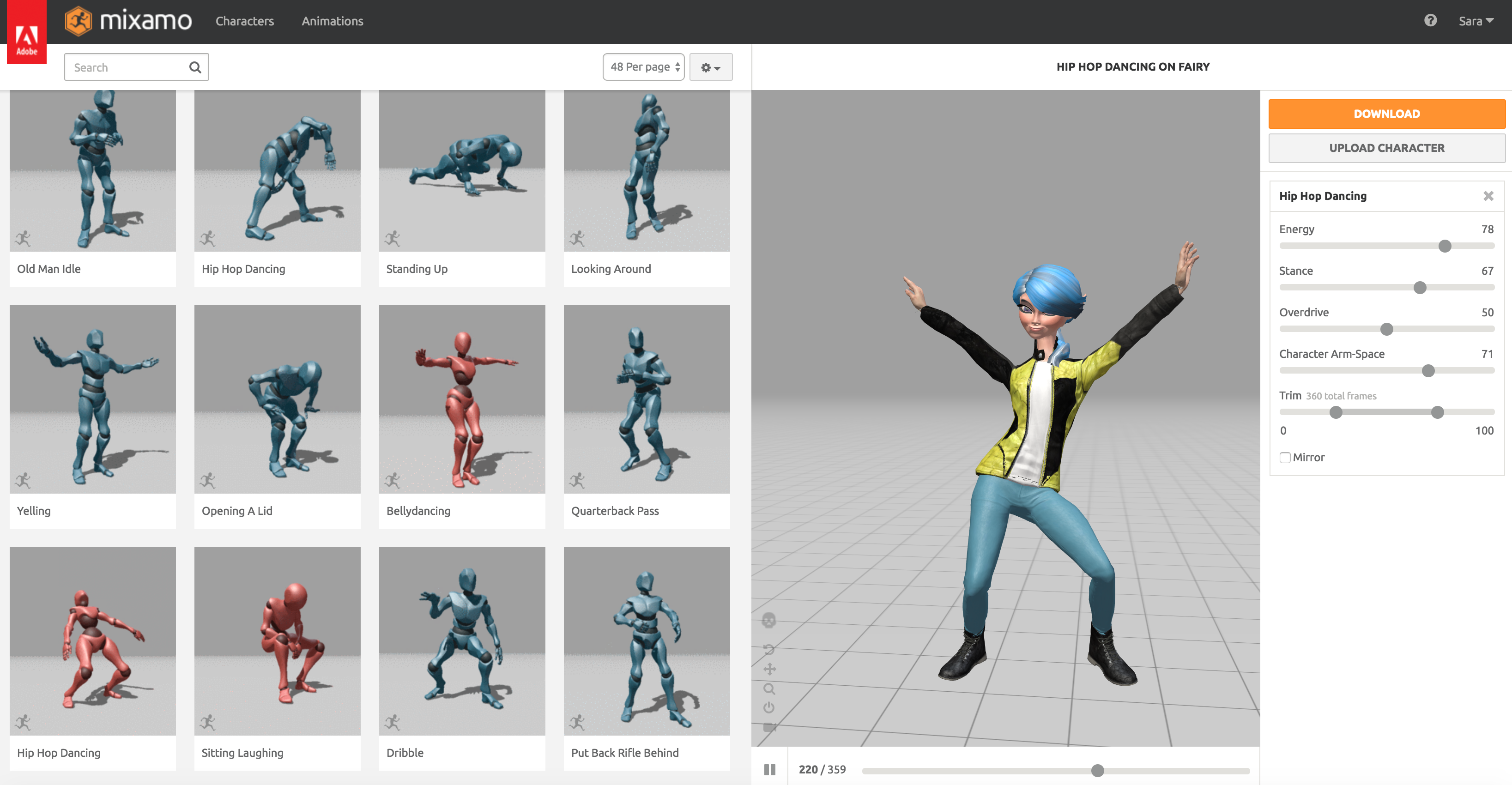The height and width of the screenshot is (785, 1512).
Task: Select the Put Back Rifle Behind thumbnail
Action: pos(647,641)
